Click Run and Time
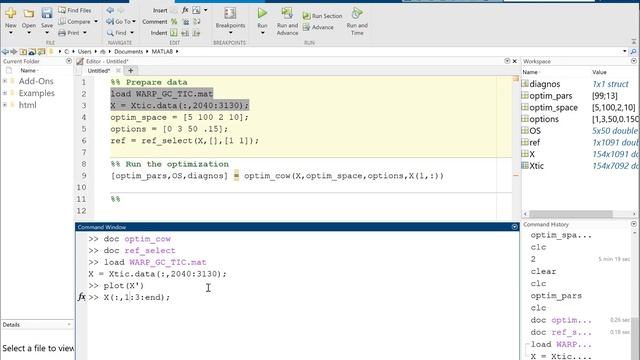 pos(357,21)
